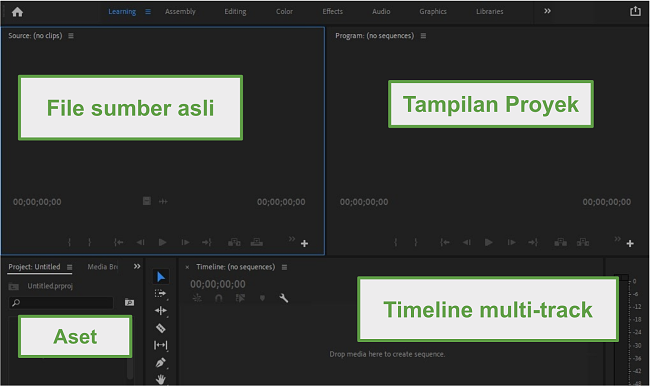This screenshot has height=386, width=650.
Task: Click Insert button in Source monitor
Action: [x=234, y=242]
